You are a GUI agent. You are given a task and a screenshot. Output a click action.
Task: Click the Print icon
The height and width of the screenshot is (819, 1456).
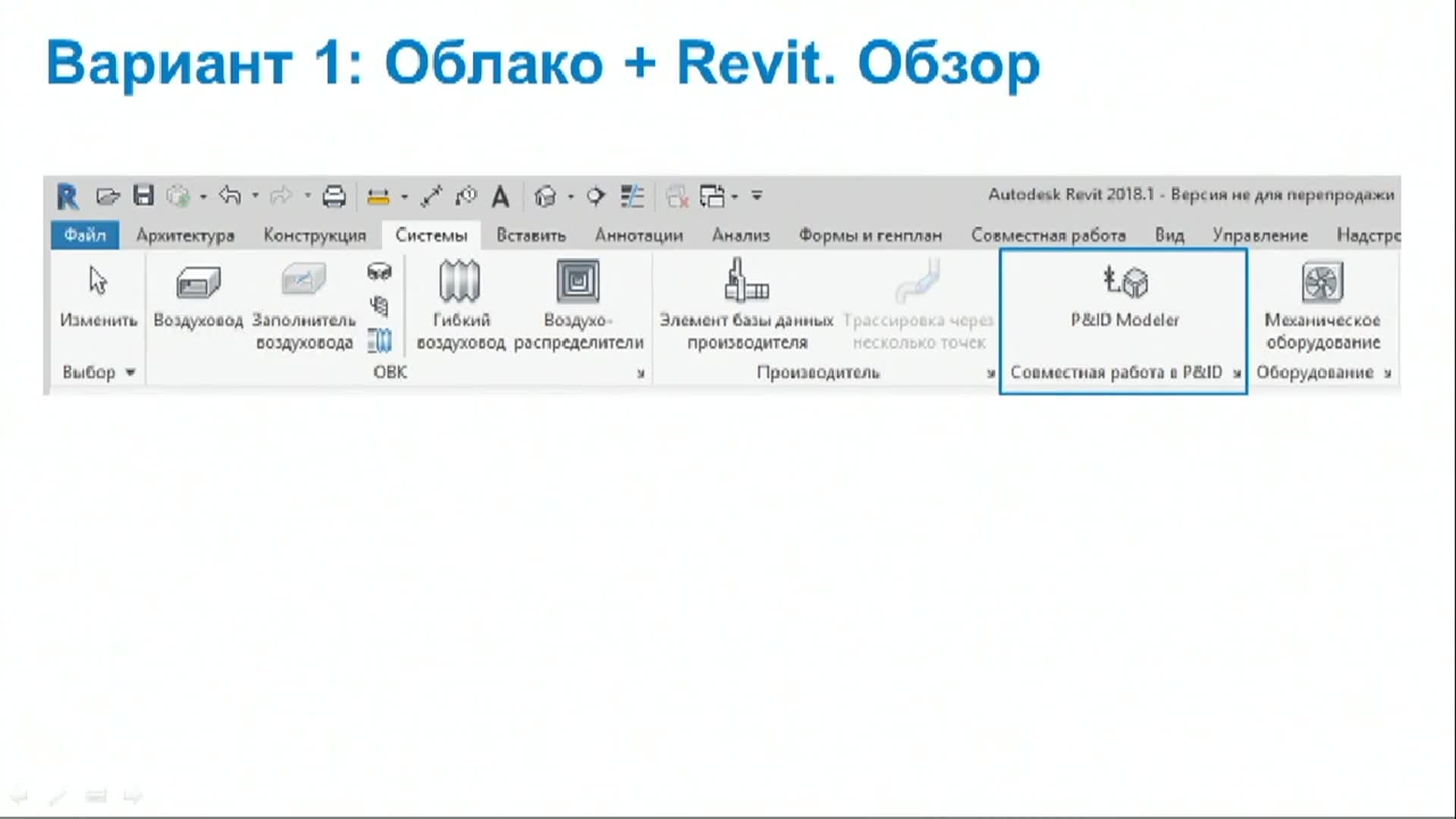[x=334, y=196]
